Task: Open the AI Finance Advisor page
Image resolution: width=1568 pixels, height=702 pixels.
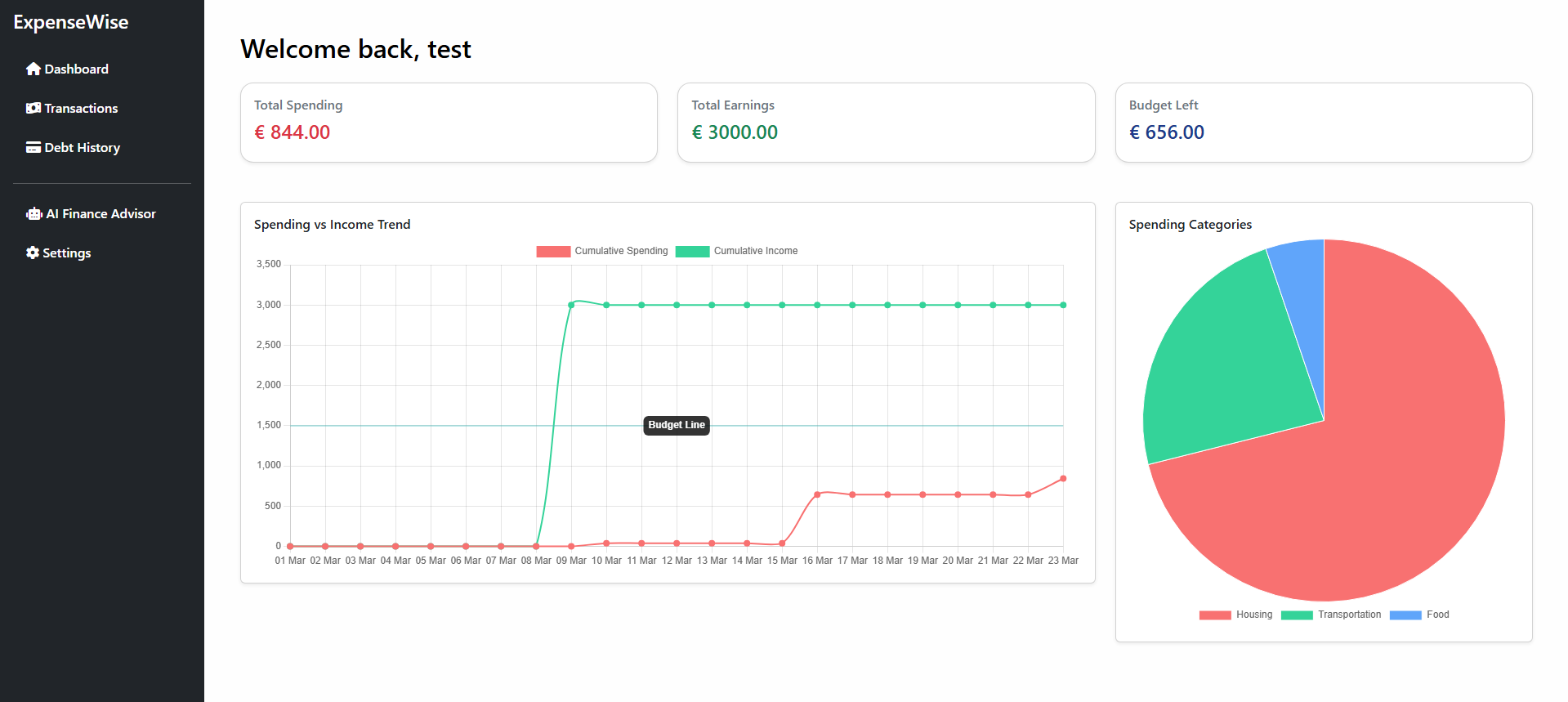Action: [x=101, y=214]
